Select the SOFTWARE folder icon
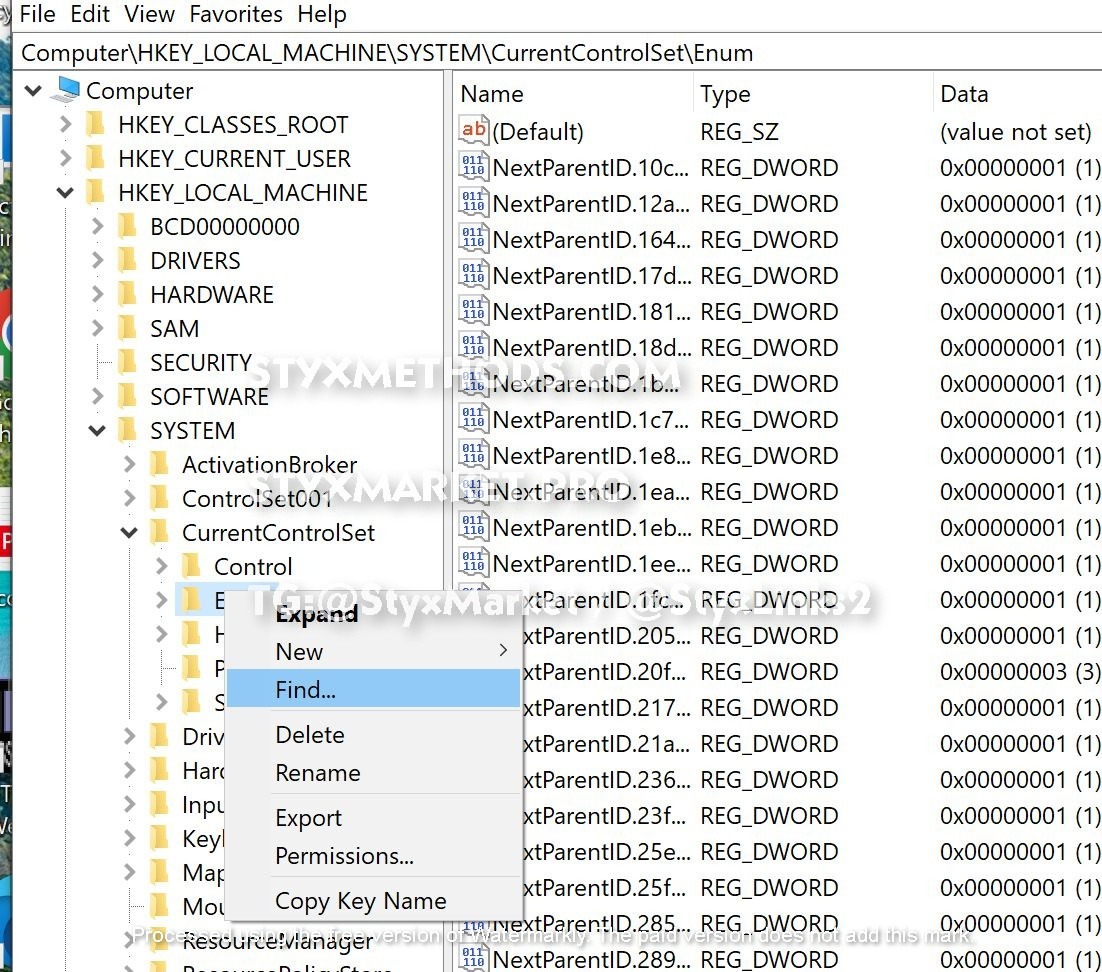 coord(128,396)
